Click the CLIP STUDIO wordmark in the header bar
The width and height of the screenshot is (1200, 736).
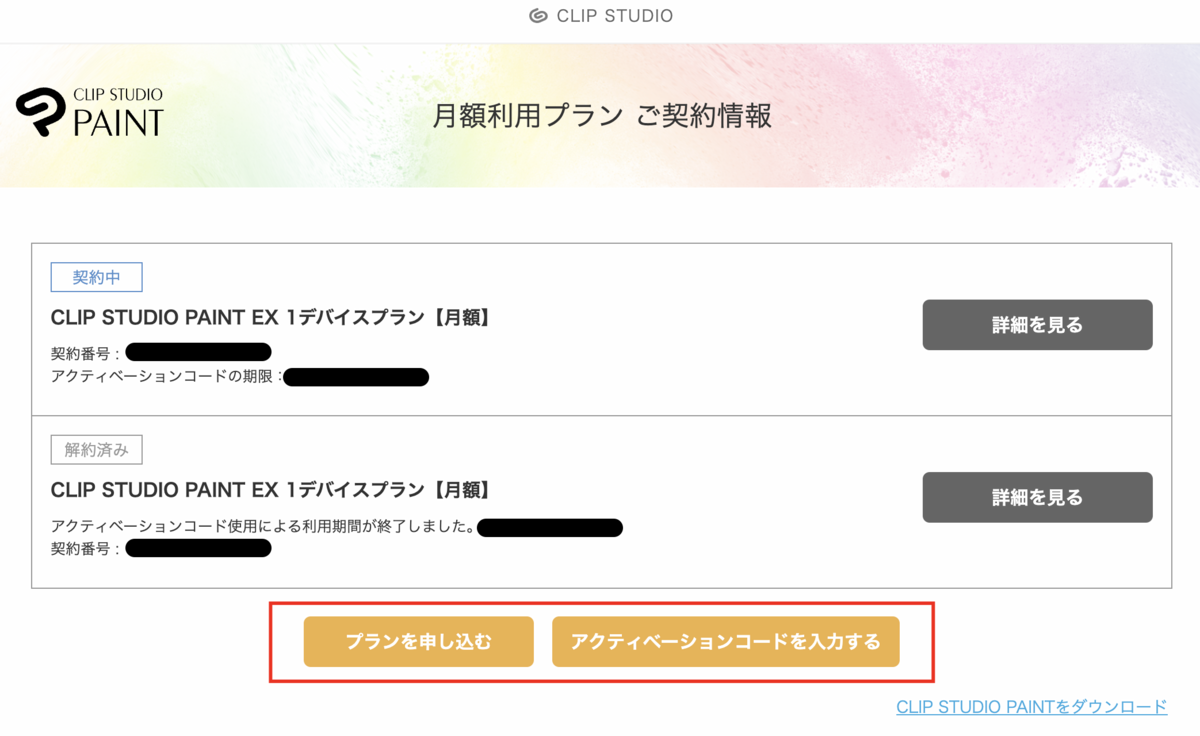[615, 15]
